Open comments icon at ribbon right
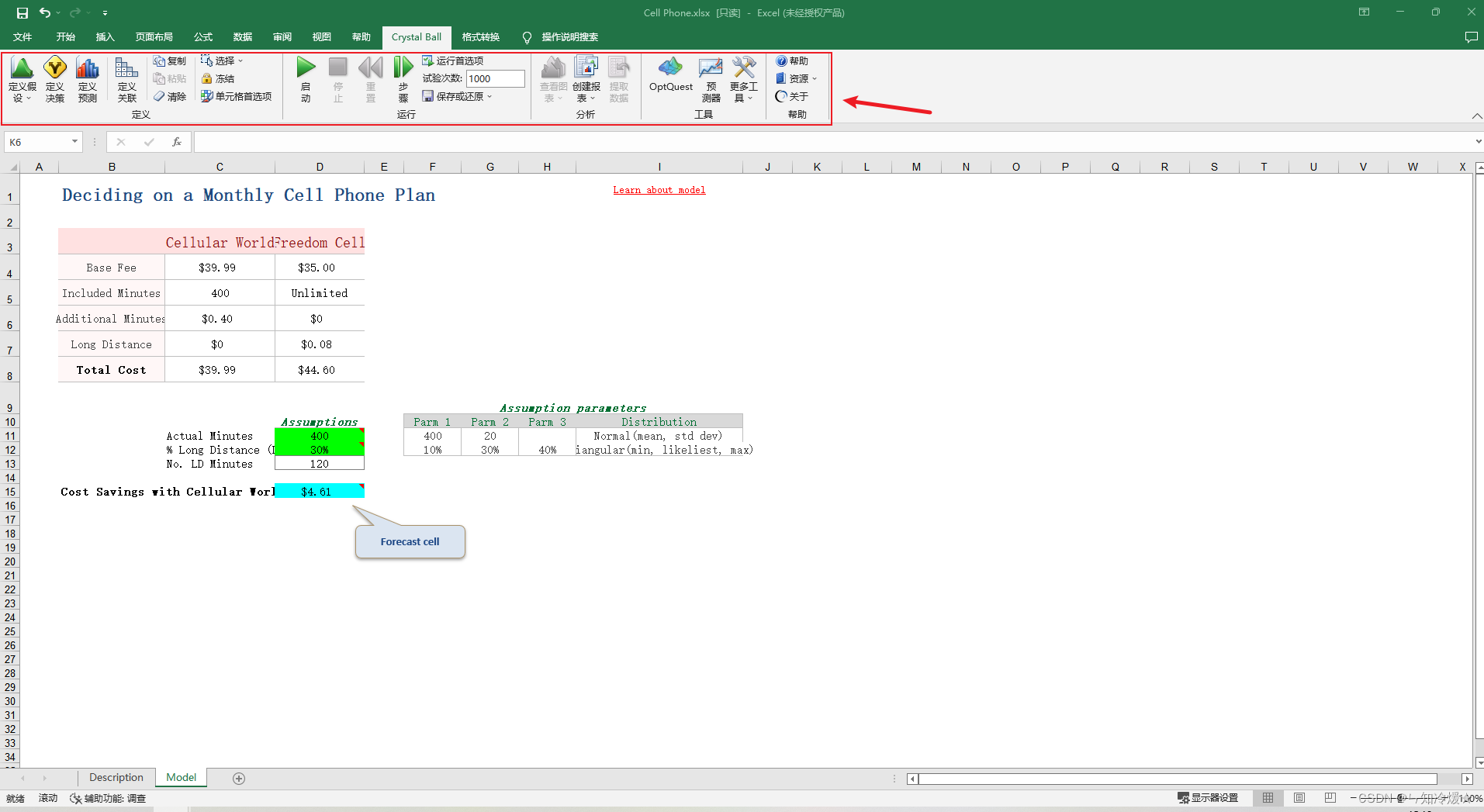 1471,37
